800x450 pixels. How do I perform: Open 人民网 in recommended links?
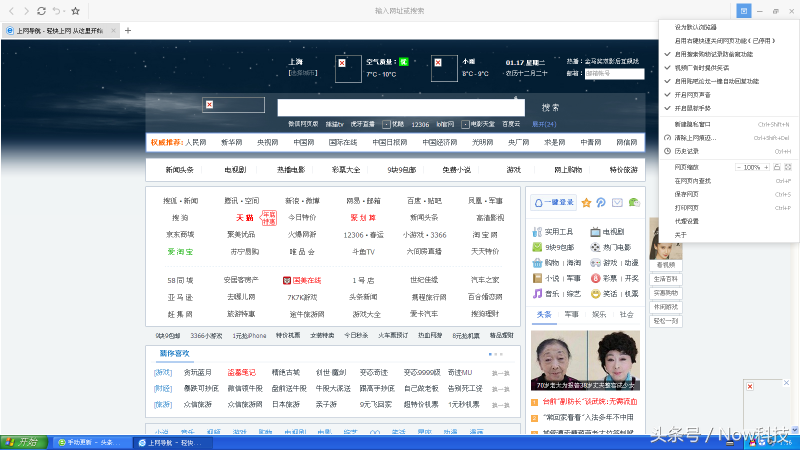(196, 142)
